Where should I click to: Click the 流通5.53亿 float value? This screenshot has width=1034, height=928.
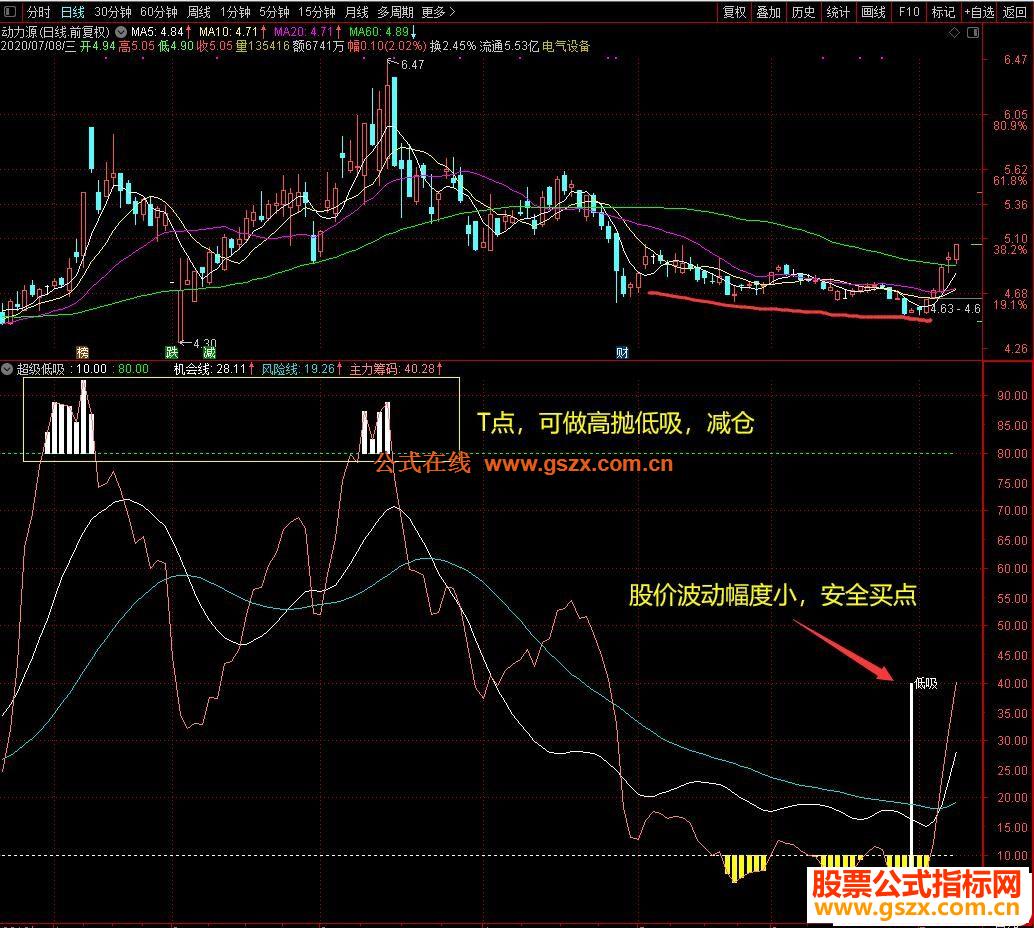click(x=509, y=46)
